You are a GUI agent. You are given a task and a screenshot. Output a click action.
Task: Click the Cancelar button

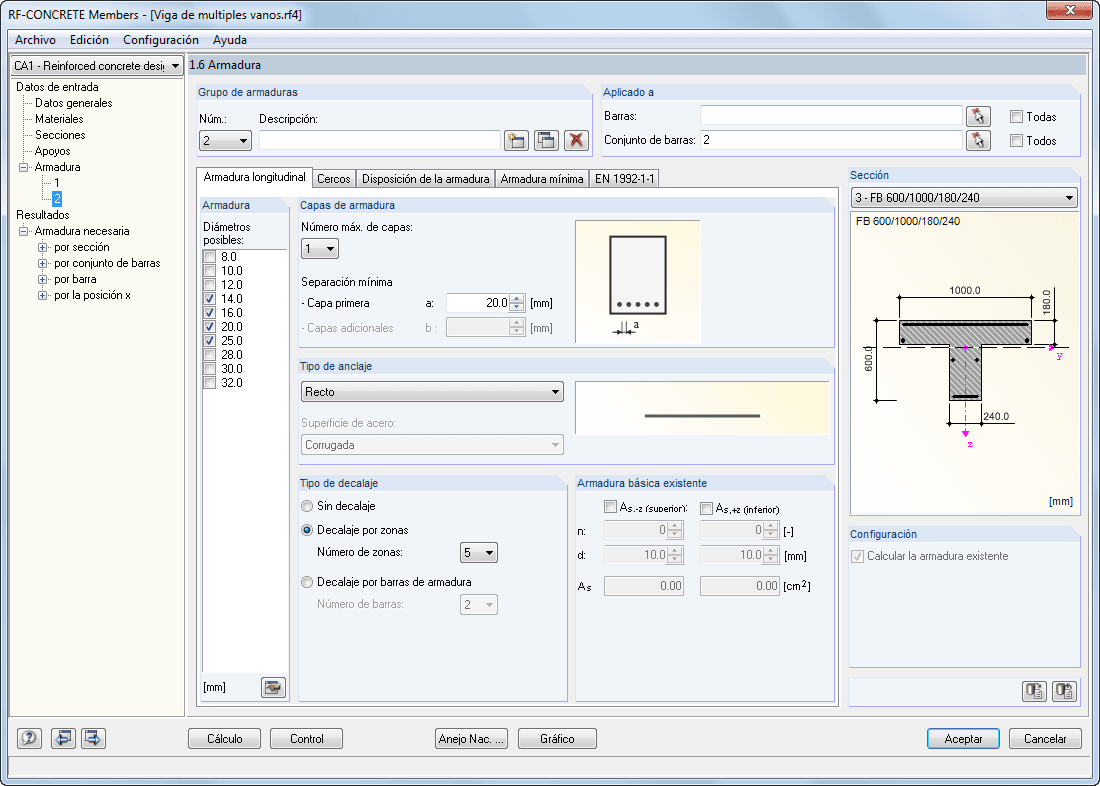(1045, 739)
